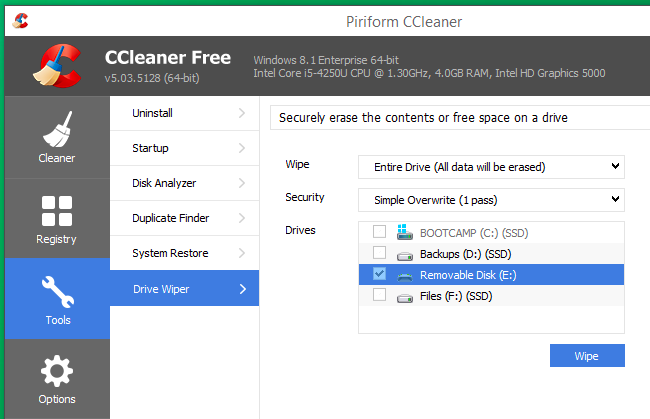The width and height of the screenshot is (650, 419).
Task: Open the Security overwrite dropdown
Action: pos(491,200)
